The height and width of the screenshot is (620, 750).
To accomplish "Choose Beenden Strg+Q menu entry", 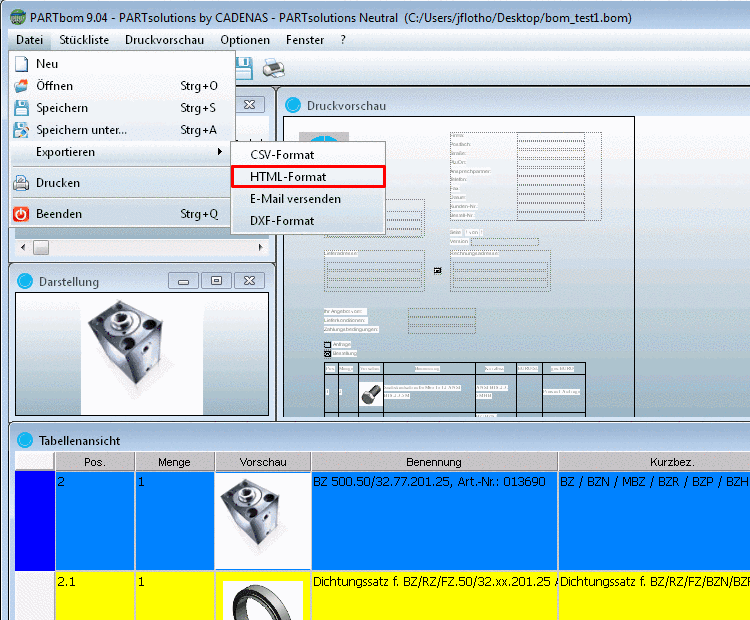I will [122, 214].
